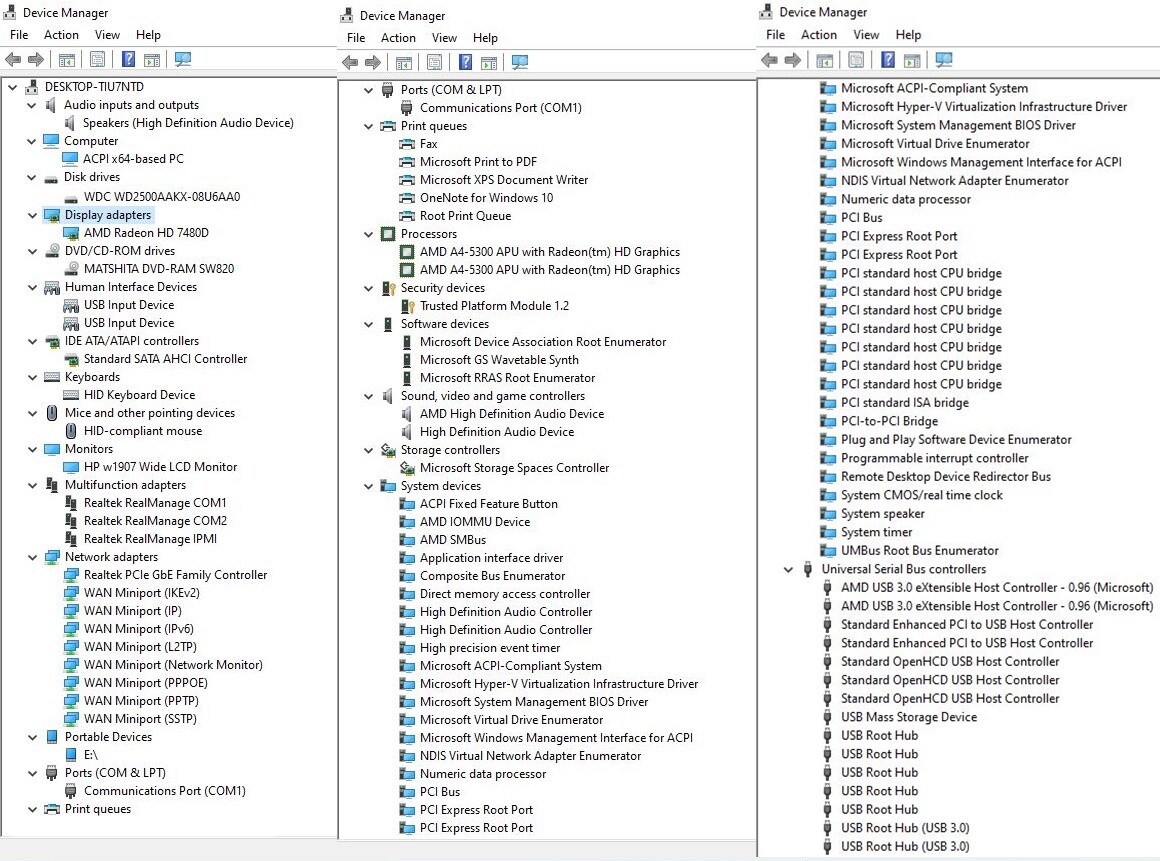This screenshot has height=861, width=1160.
Task: Select MATSHITA DVD-RAM SW820 drive
Action: pos(159,269)
